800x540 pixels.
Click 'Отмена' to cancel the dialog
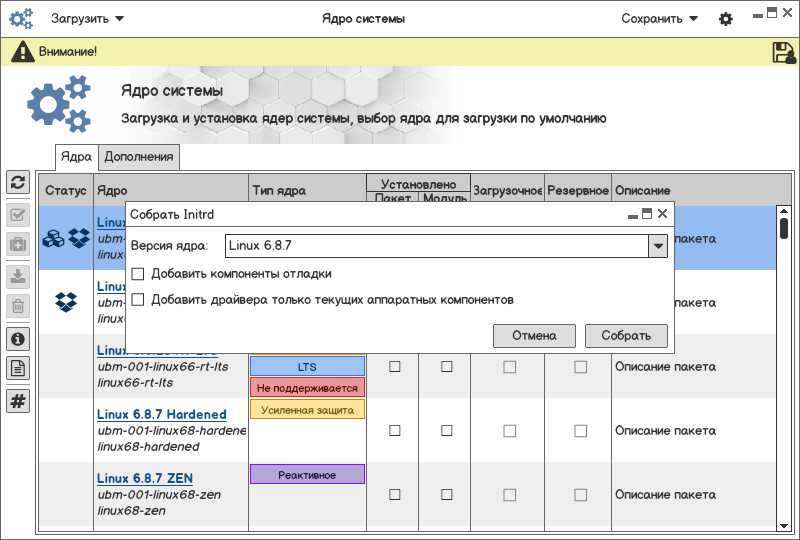pyautogui.click(x=534, y=336)
